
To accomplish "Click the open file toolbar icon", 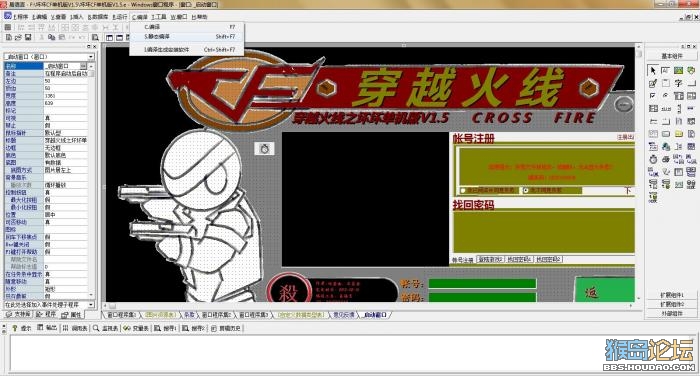I will (18, 38).
